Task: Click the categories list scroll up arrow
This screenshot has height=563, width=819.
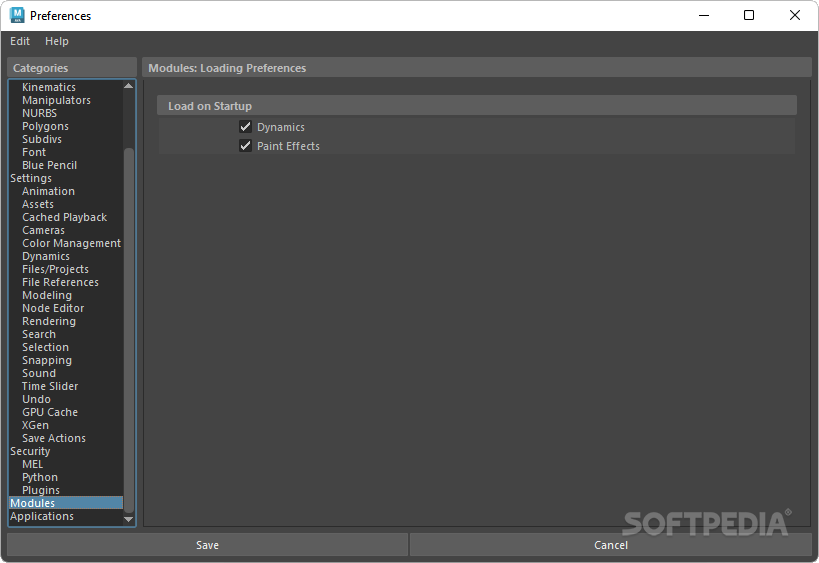Action: pyautogui.click(x=128, y=86)
